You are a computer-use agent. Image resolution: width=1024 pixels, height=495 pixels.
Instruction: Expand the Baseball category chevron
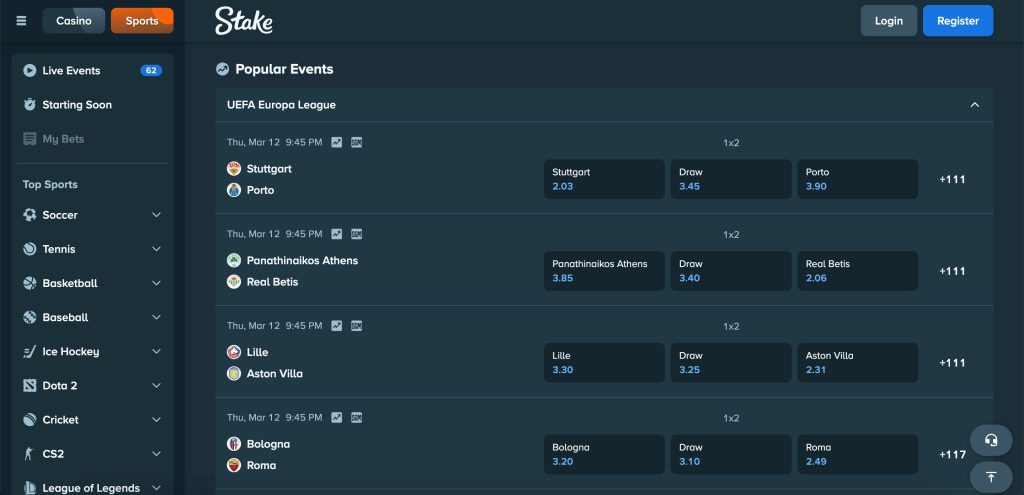click(x=156, y=317)
